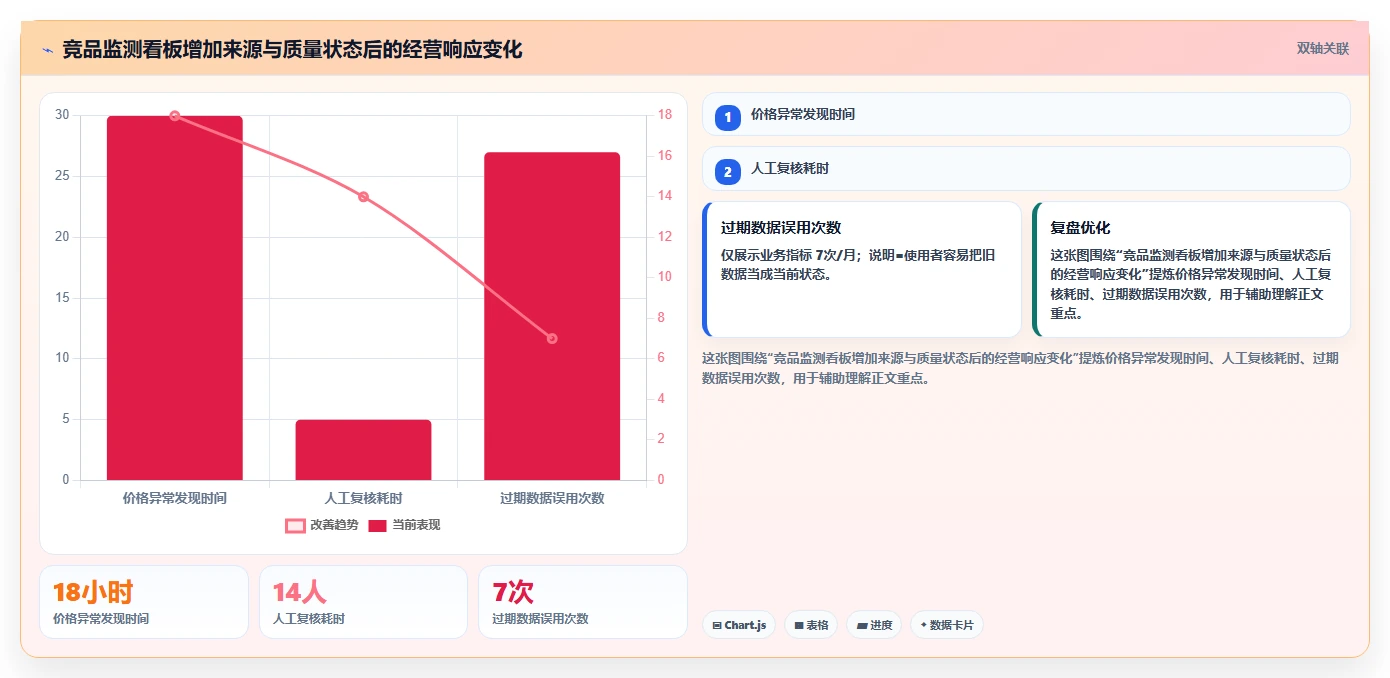Click the lightning icon beside the dashboard title
This screenshot has height=678, width=1390.
[x=47, y=50]
